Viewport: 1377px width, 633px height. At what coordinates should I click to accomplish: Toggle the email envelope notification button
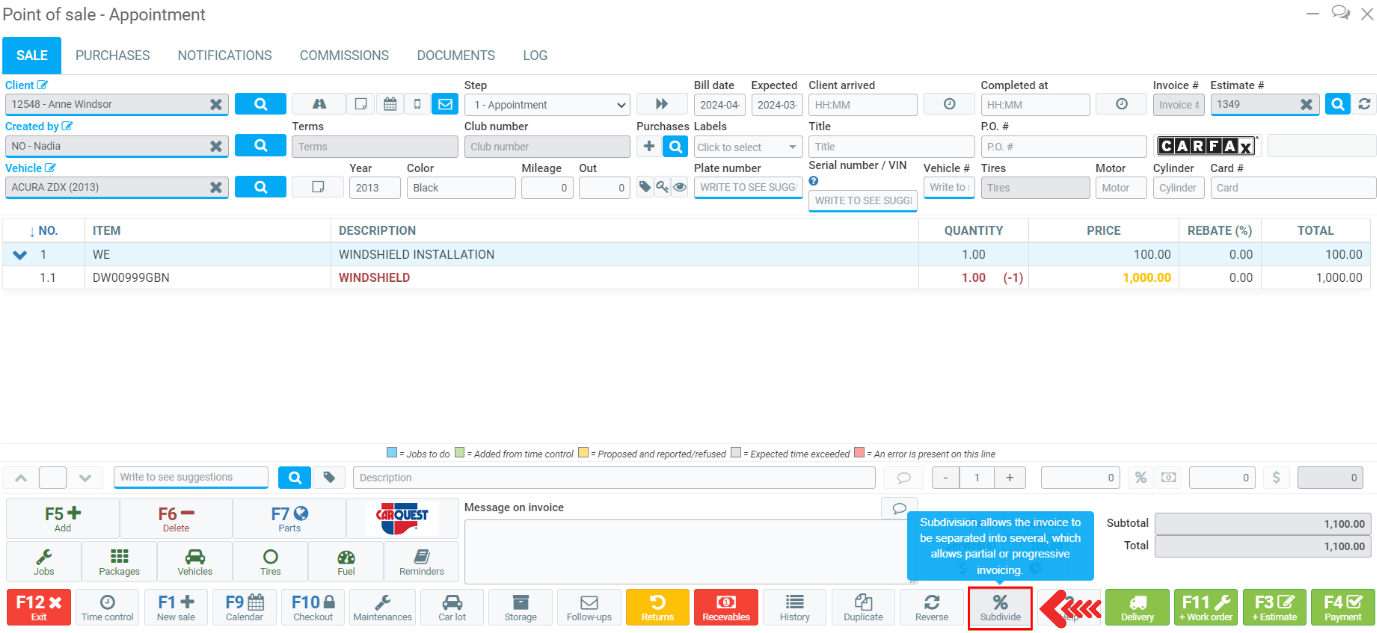tap(445, 104)
